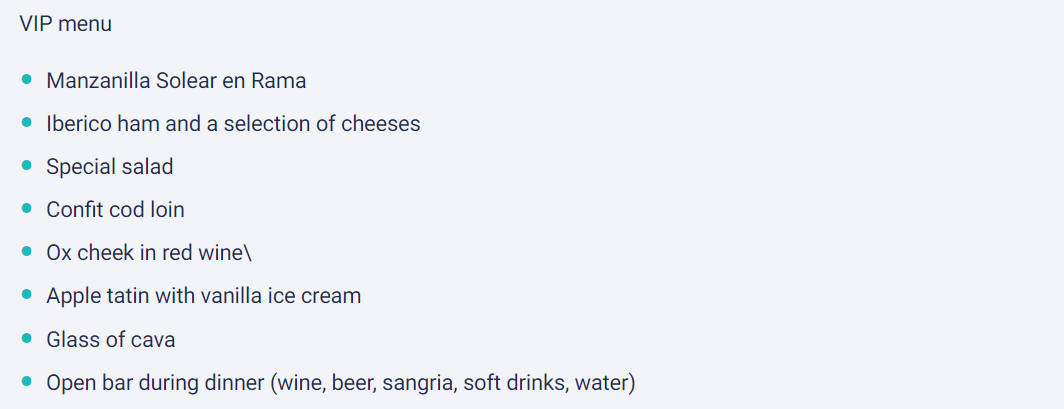Click the bullet point beside Confit cod loin
Viewport: 1064px width, 409px height.
click(x=27, y=208)
